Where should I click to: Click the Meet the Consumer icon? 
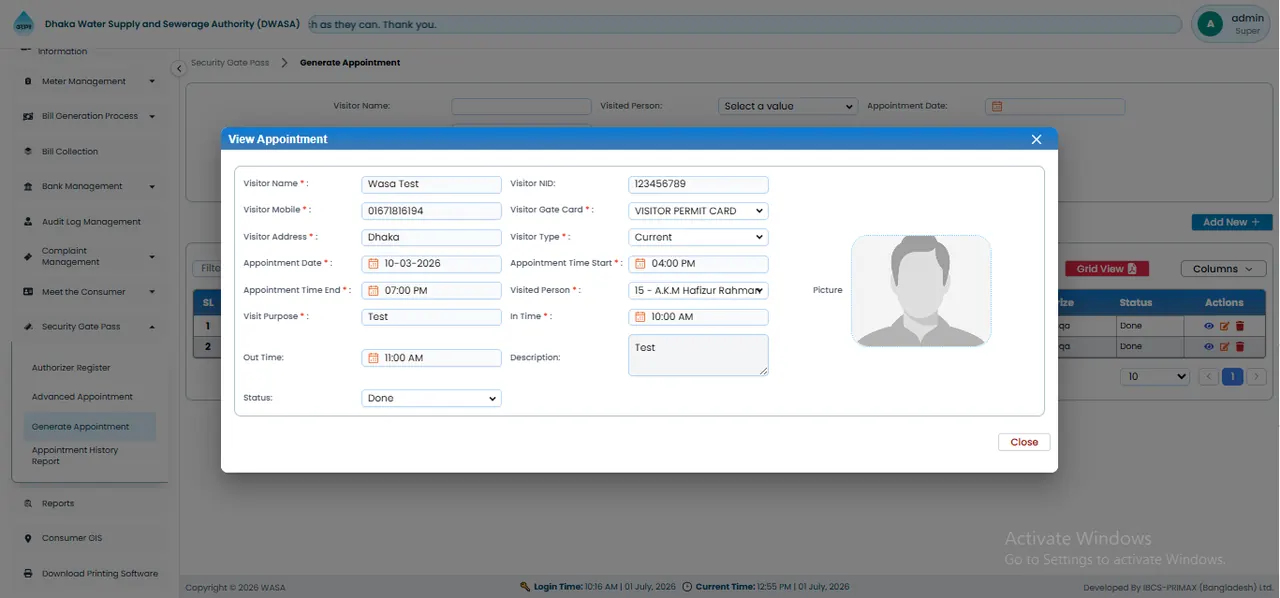click(29, 292)
